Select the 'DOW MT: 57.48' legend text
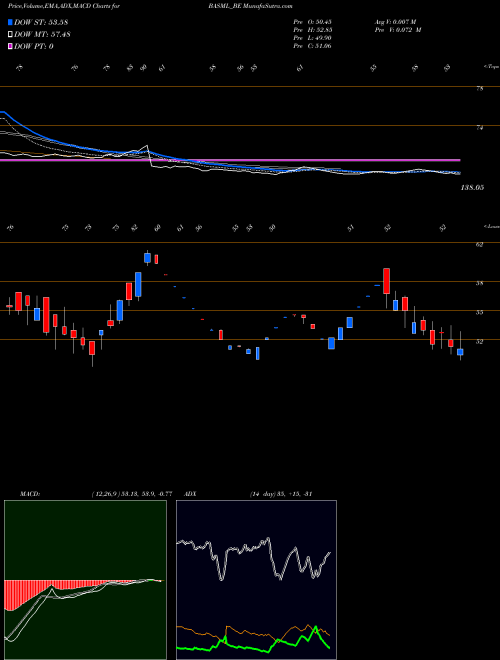Viewport: 500px width, 660px height. (x=42, y=34)
